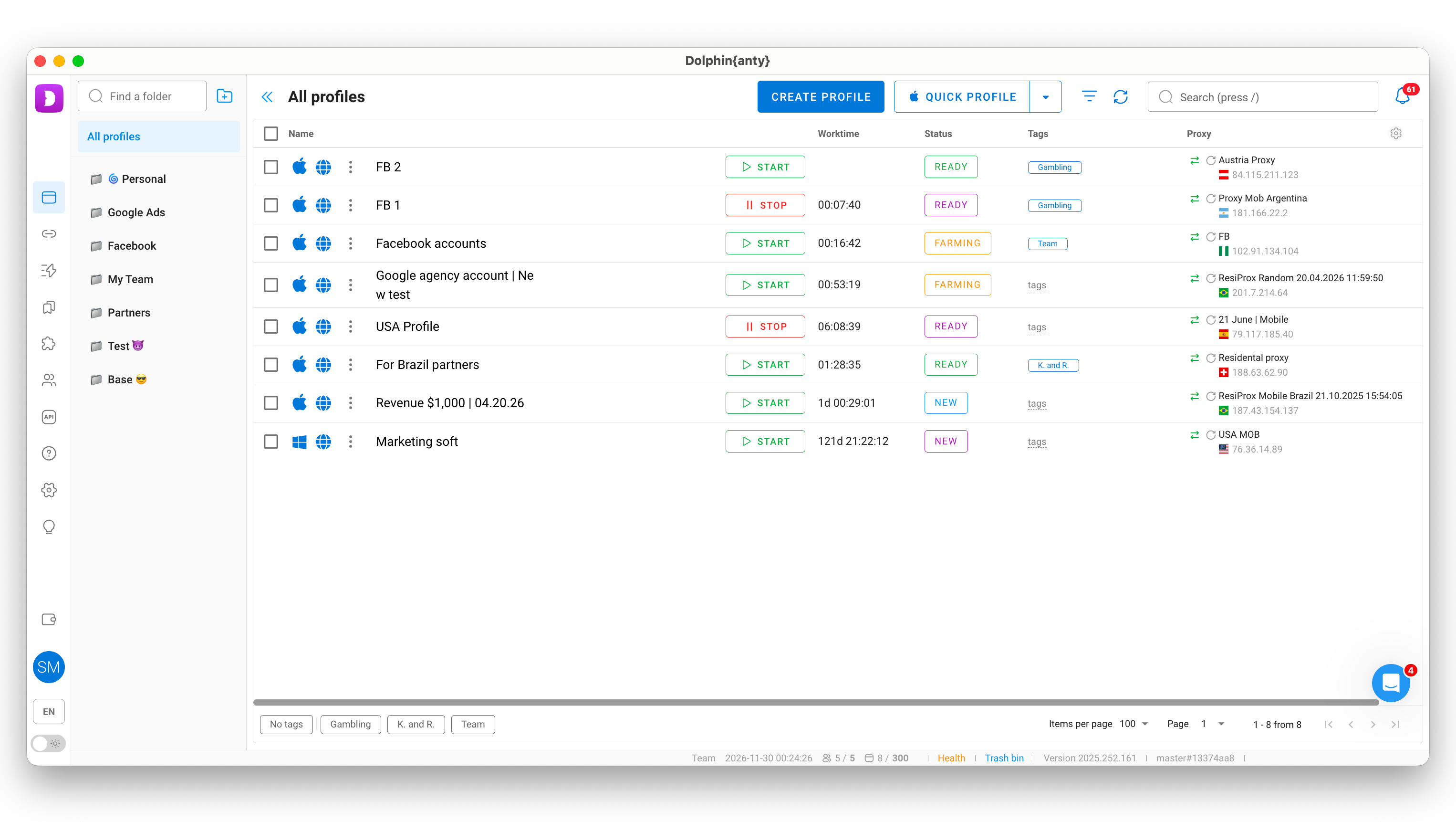
Task: Open Items per page 100 dropdown
Action: pyautogui.click(x=1134, y=724)
